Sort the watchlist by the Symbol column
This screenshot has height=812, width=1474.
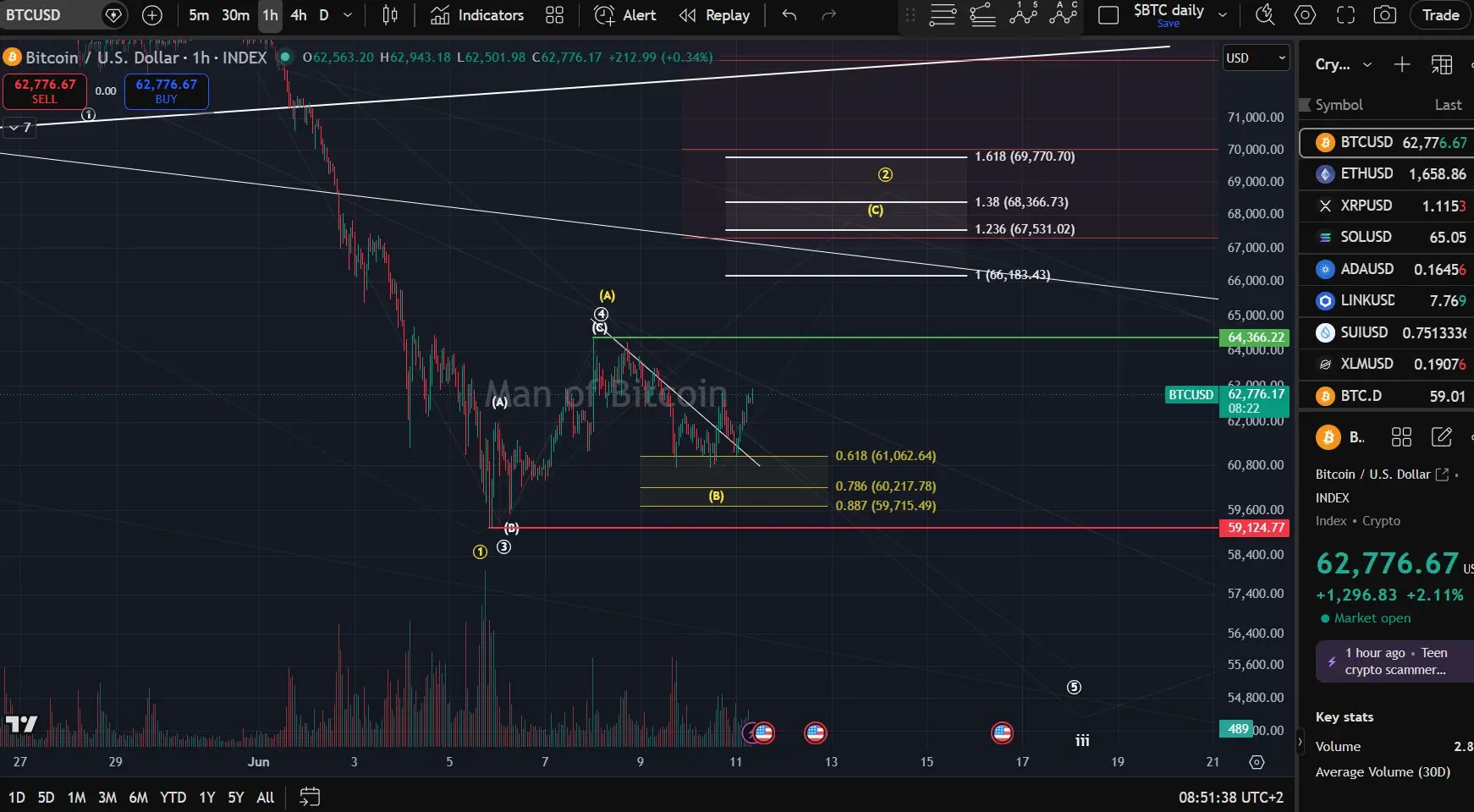(x=1339, y=105)
